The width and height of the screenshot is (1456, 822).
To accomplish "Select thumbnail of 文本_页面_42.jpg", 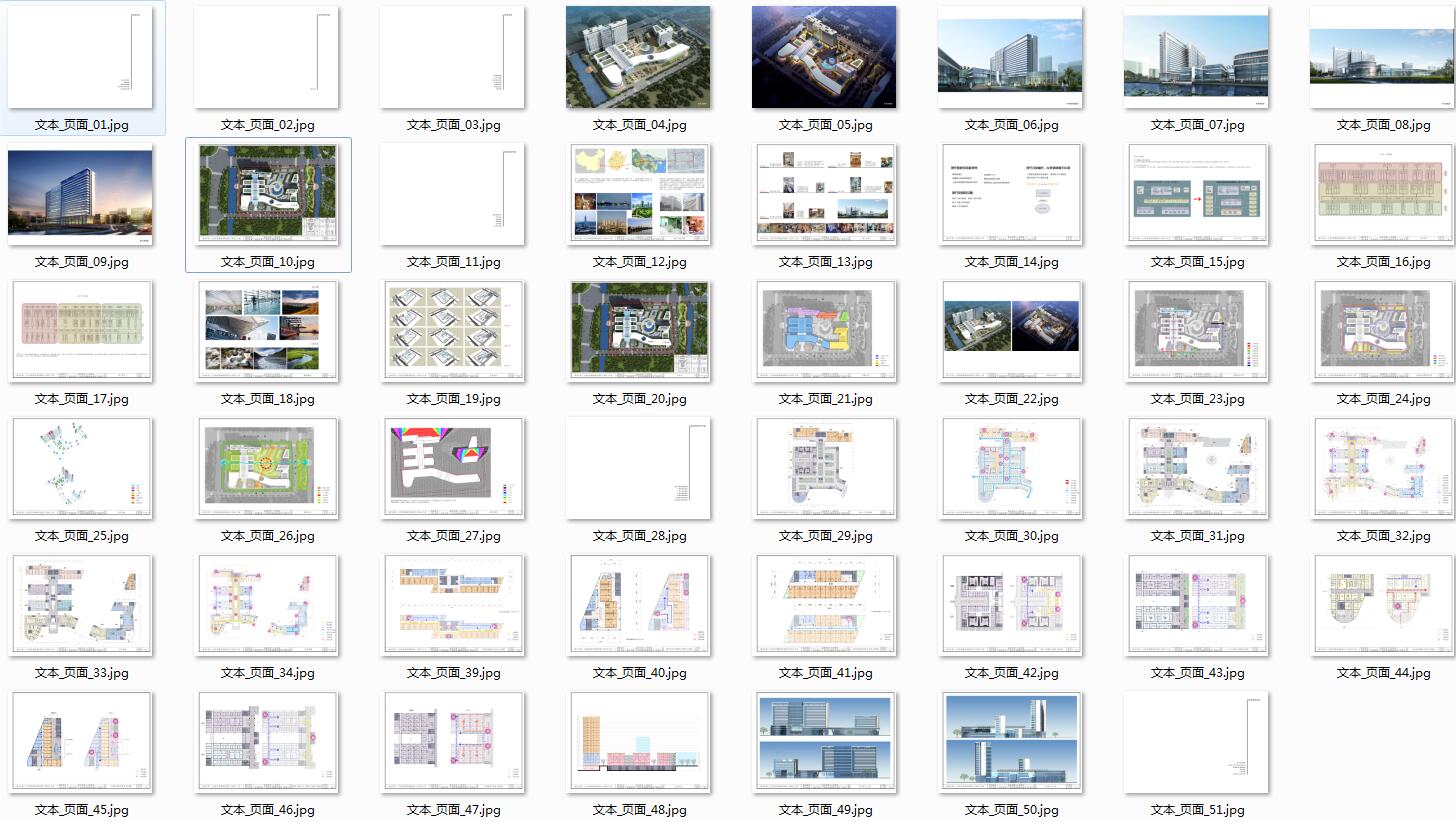I will click(x=1010, y=606).
